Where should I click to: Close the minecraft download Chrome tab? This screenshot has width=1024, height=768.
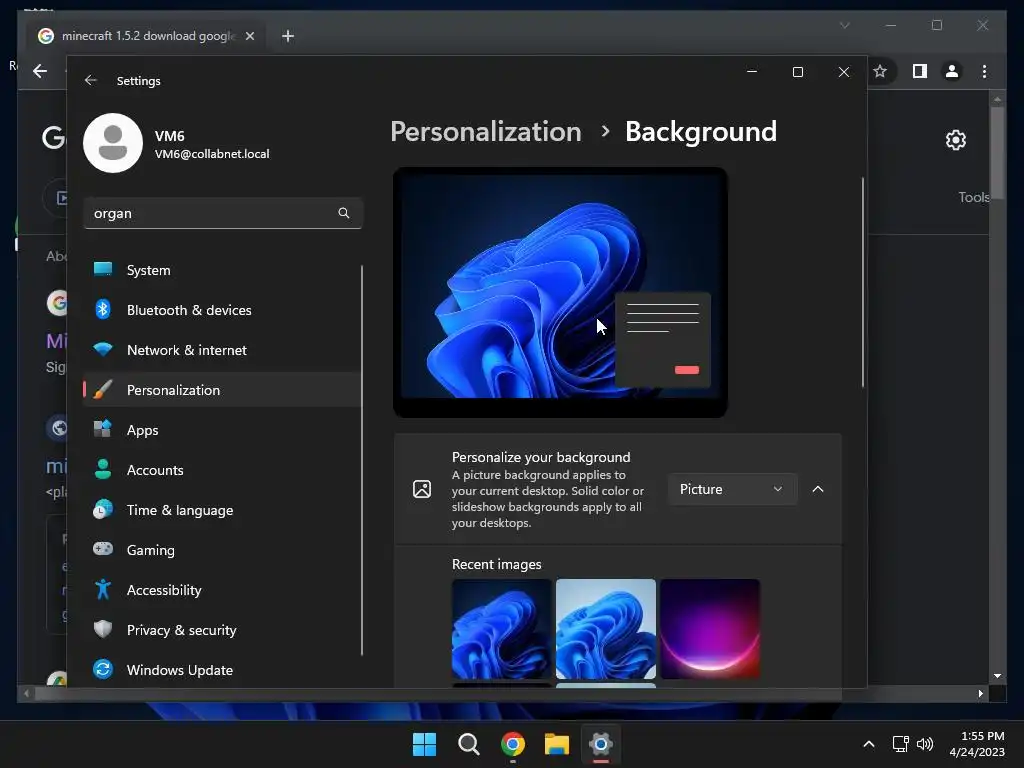(249, 36)
